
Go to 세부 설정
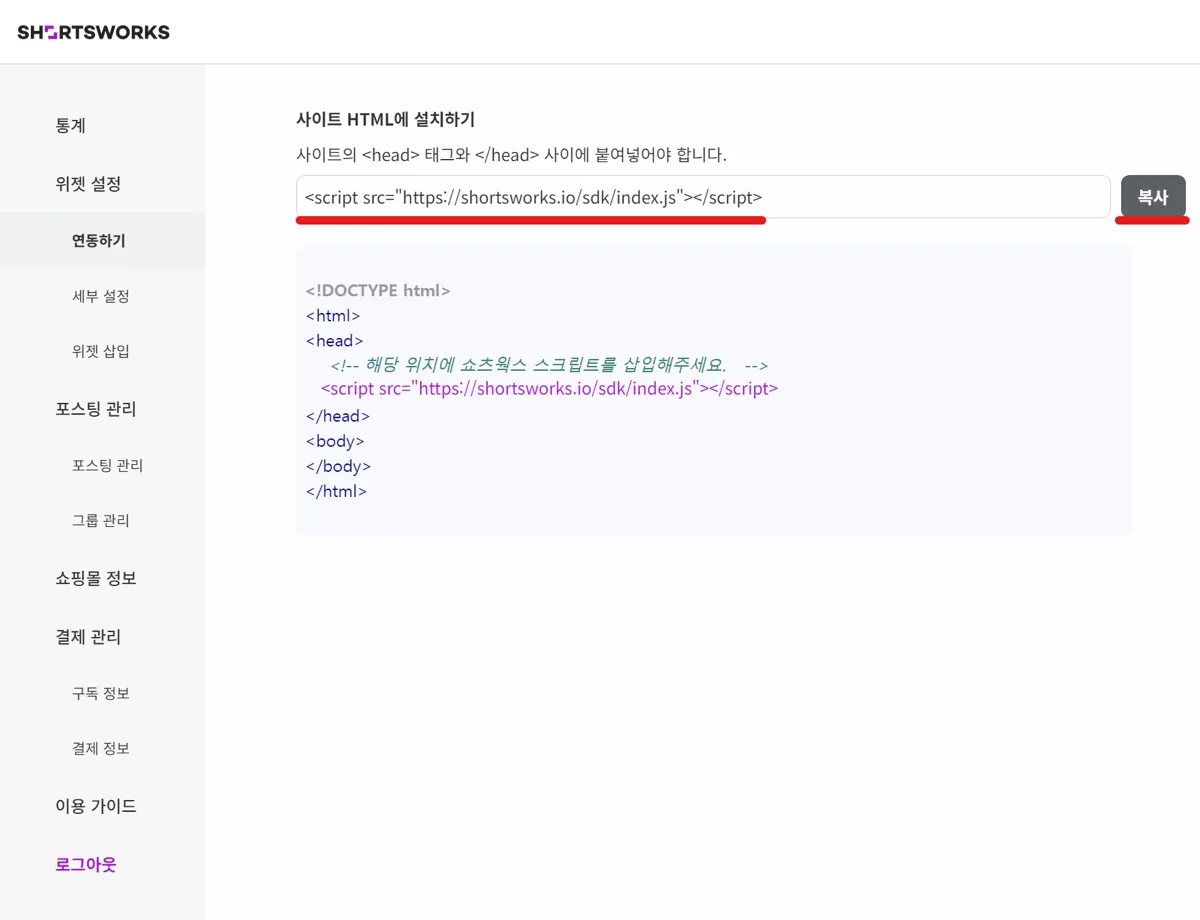[x=101, y=296]
